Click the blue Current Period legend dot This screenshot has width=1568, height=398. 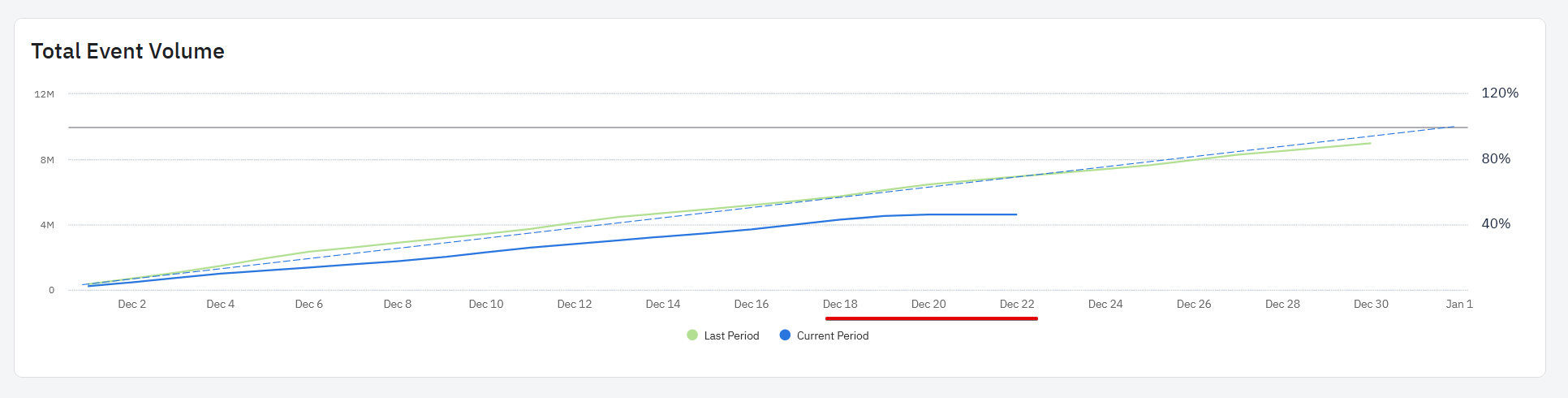(785, 335)
